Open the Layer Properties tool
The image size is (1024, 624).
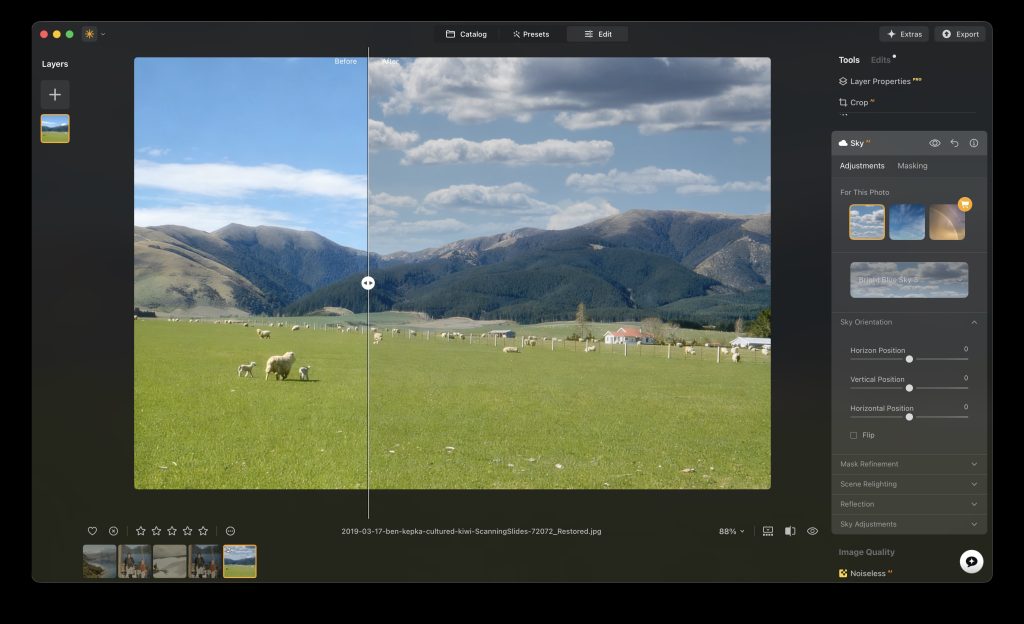tap(880, 80)
